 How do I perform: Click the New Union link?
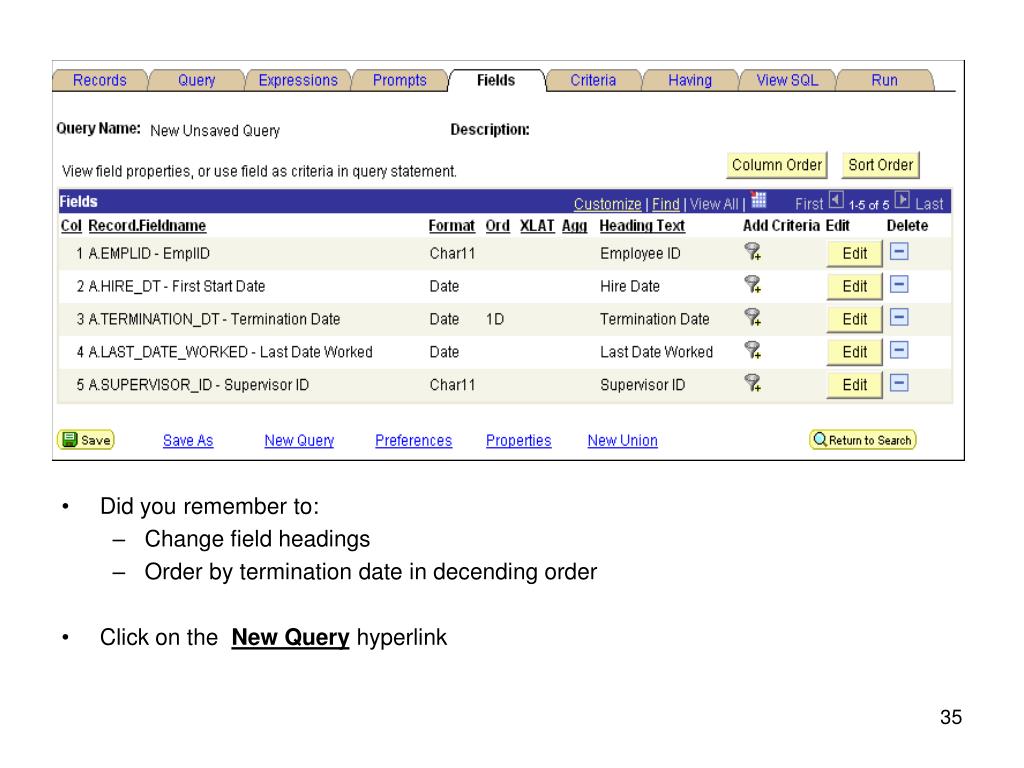[622, 441]
